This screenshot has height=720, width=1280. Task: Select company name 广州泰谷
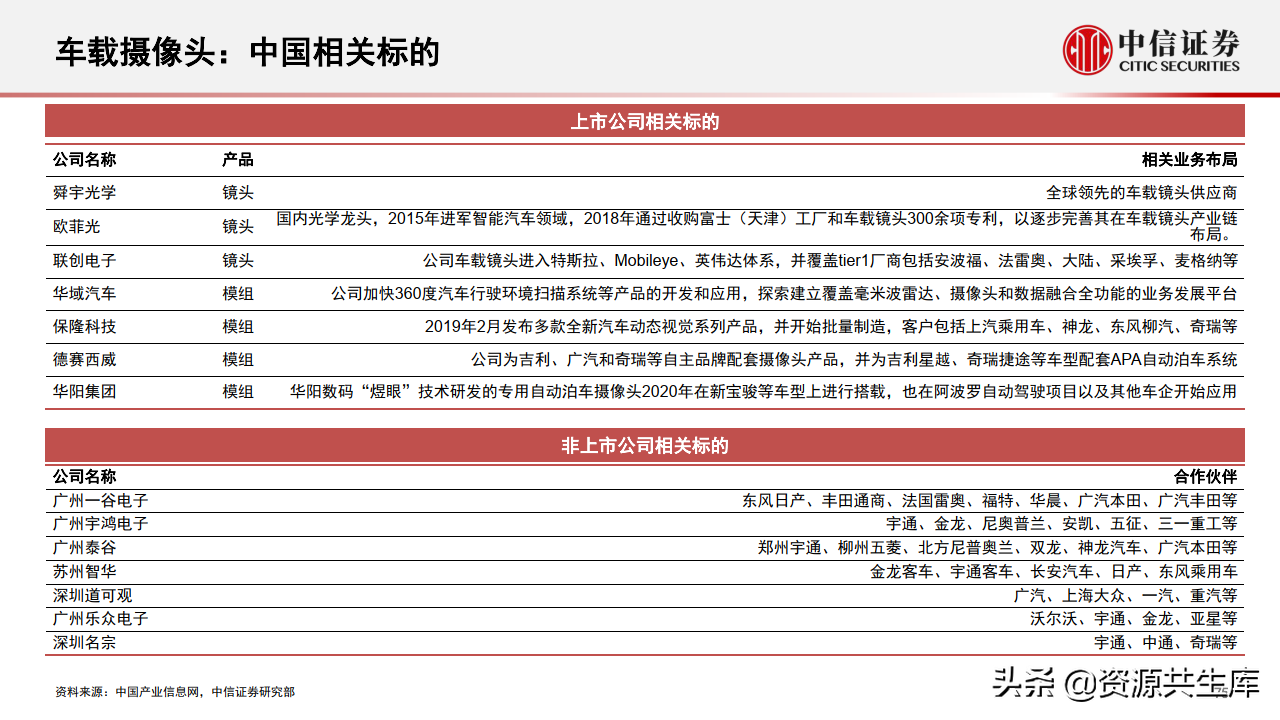(x=84, y=547)
